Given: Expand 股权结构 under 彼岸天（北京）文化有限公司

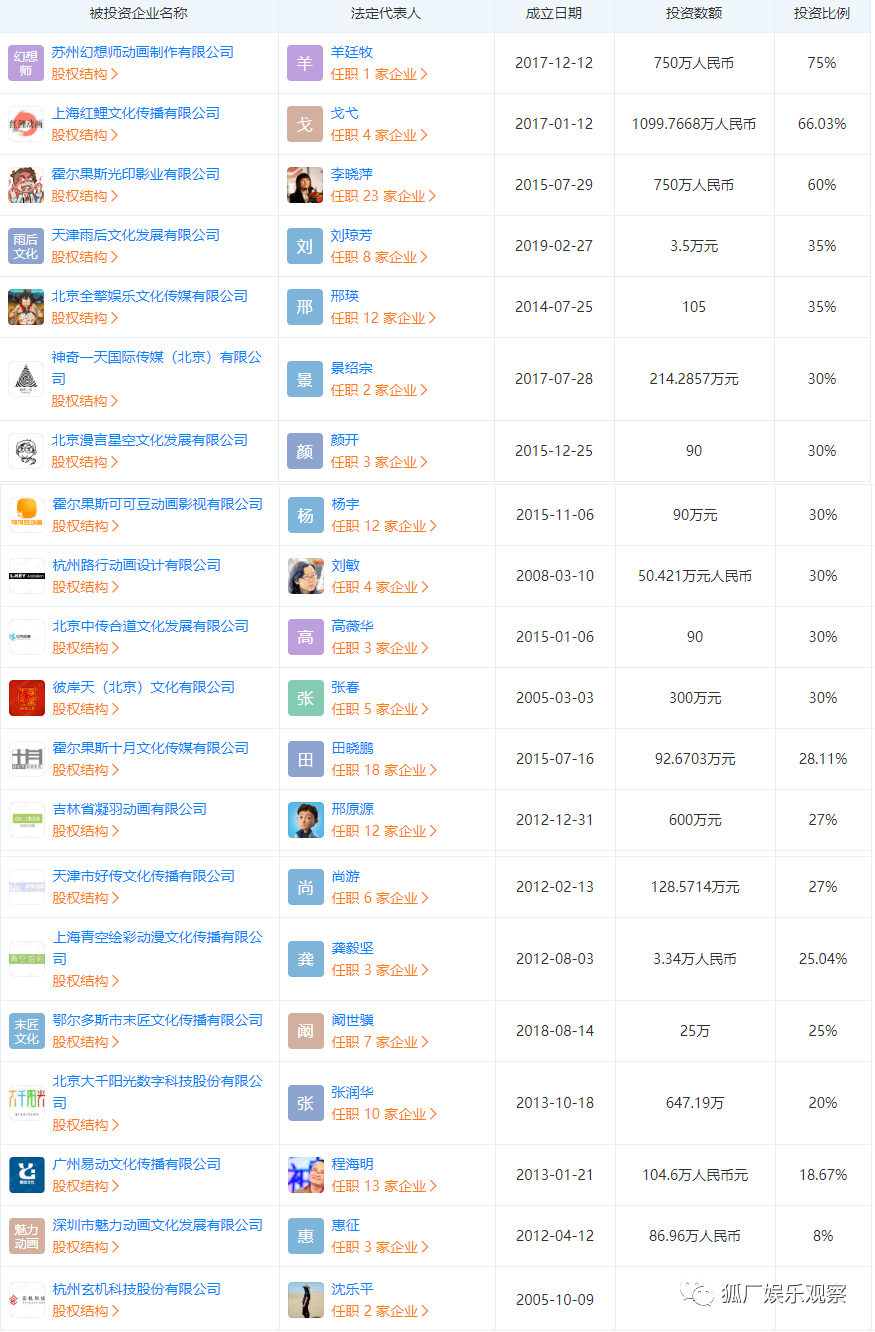Looking at the screenshot, I should tap(86, 709).
